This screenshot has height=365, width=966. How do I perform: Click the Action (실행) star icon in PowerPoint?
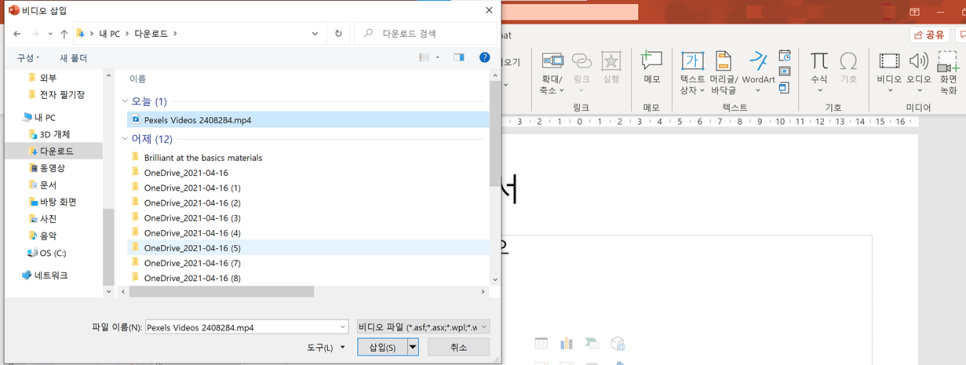(x=611, y=60)
